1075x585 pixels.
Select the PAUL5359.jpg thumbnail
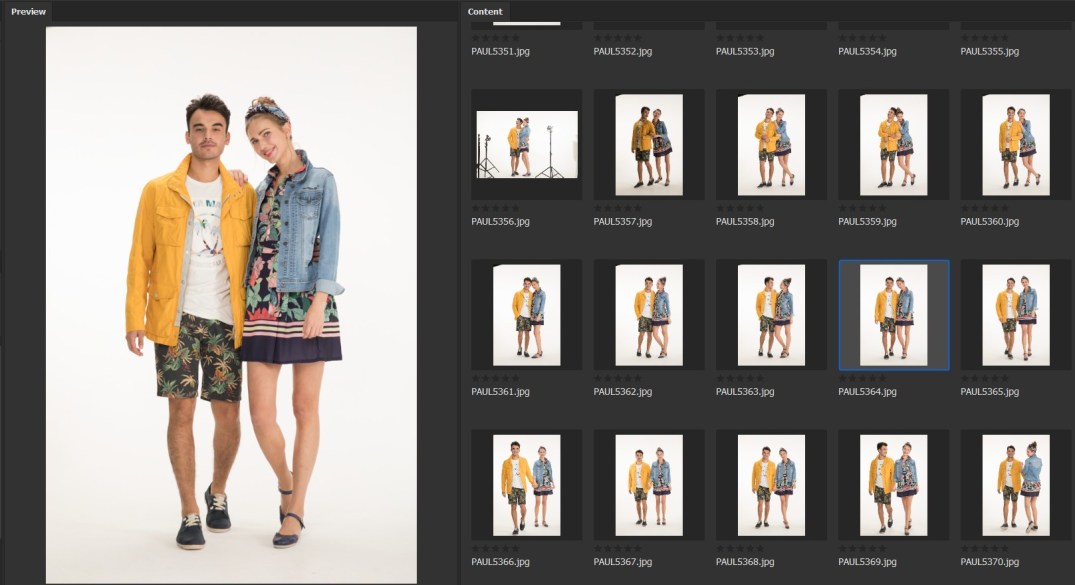(893, 144)
